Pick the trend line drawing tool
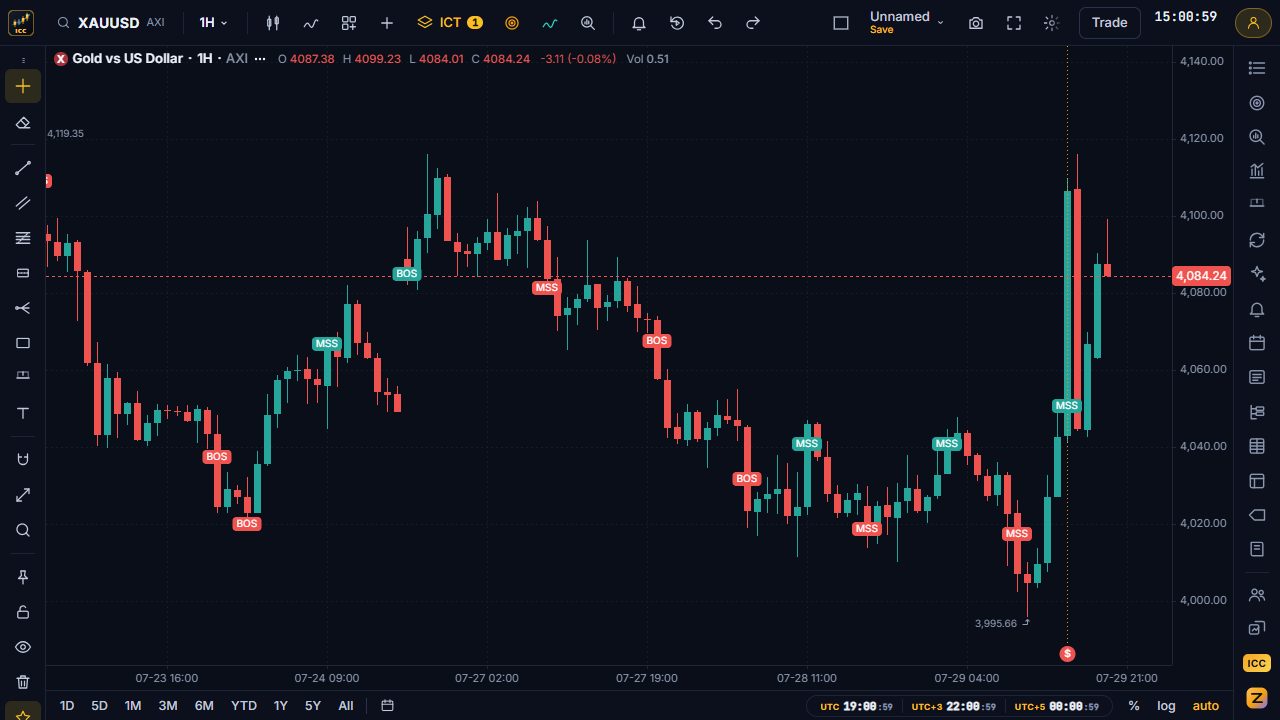This screenshot has width=1280, height=720. [23, 168]
